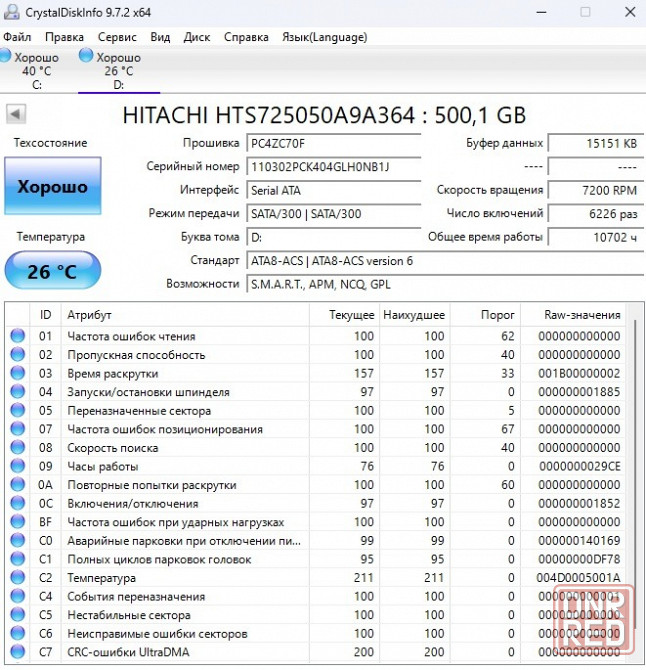Screen dimensions: 646x670
Task: Open the Файл menu
Action: 17,37
